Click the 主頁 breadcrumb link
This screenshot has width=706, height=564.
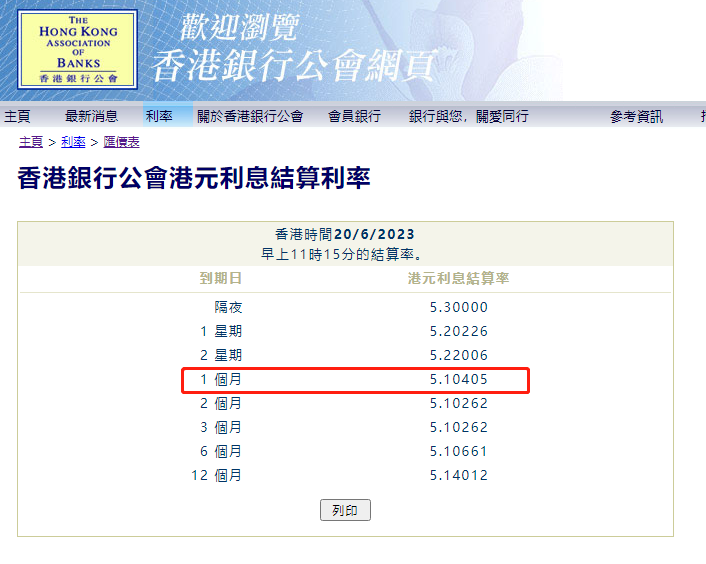coord(31,142)
